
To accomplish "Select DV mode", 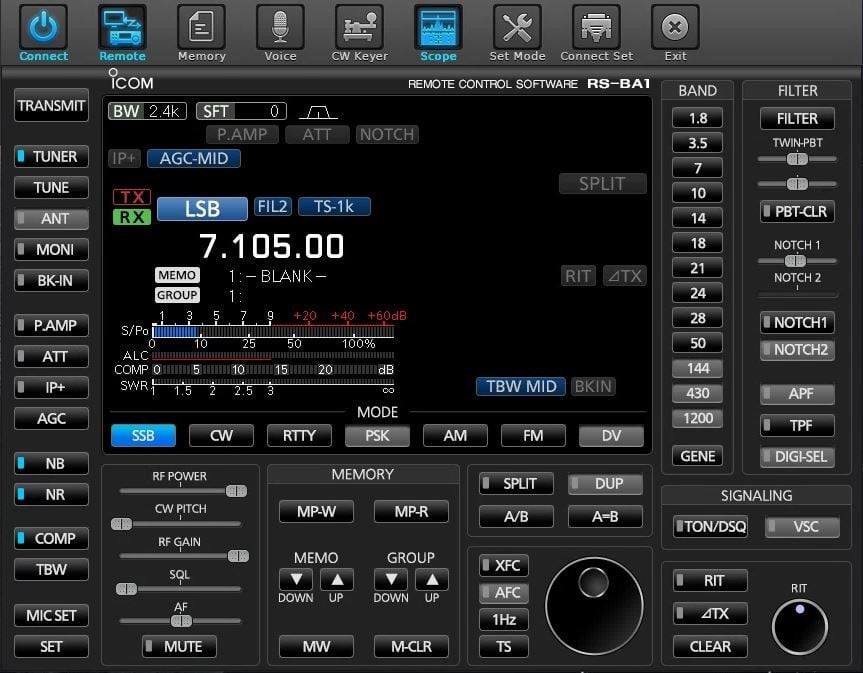I will [611, 435].
